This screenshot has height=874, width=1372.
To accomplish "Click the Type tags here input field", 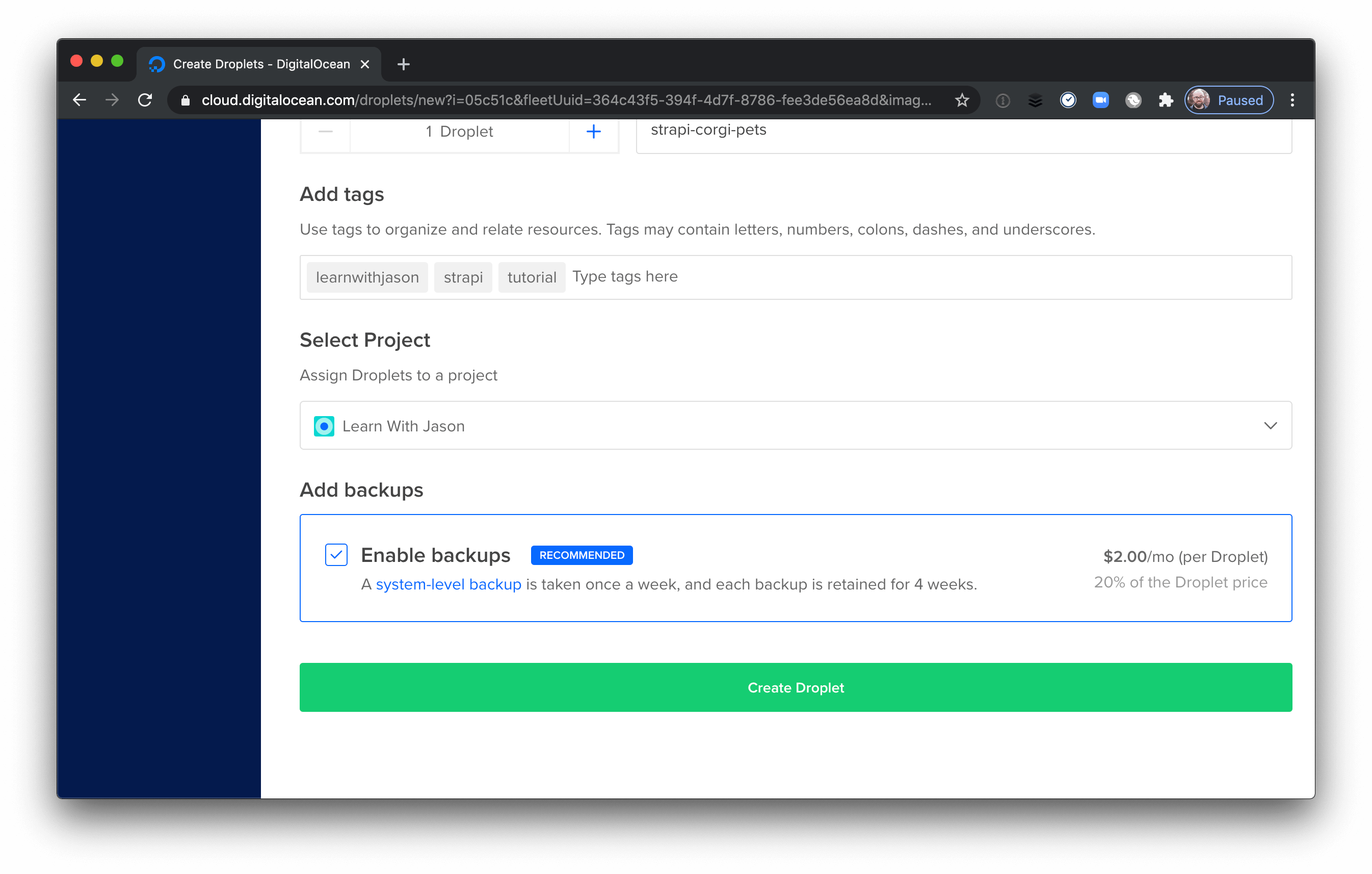I will (x=625, y=277).
